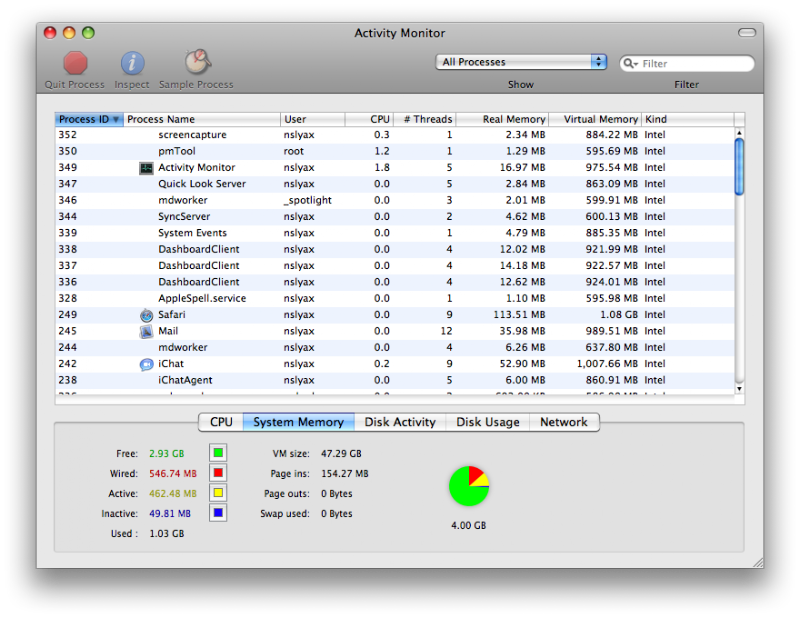Open the All Processes dropdown
Viewport: 800px width, 618px height.
(x=521, y=62)
